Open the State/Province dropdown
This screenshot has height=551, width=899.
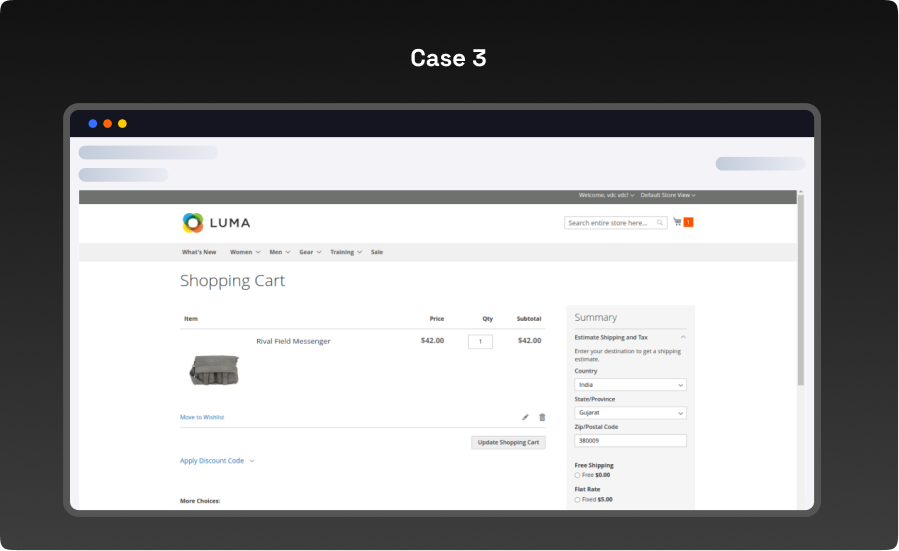point(630,412)
